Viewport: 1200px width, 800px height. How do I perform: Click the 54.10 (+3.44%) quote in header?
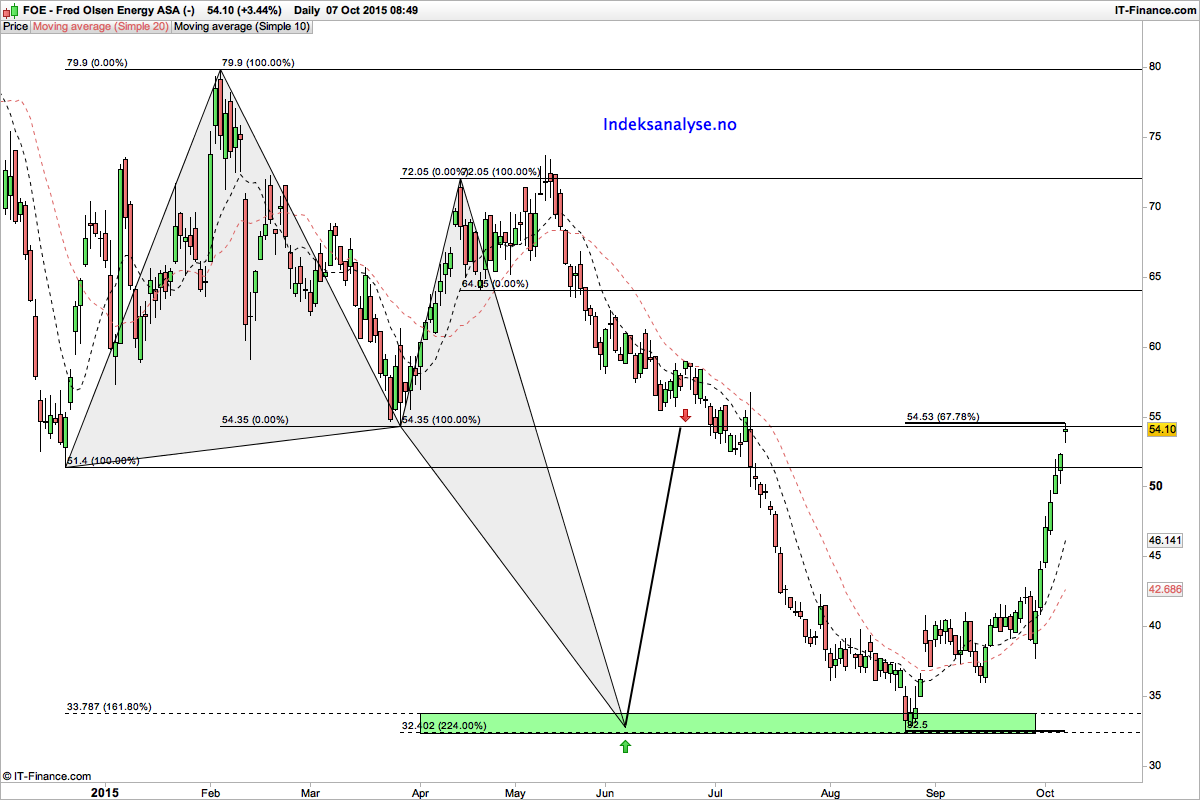tap(245, 9)
